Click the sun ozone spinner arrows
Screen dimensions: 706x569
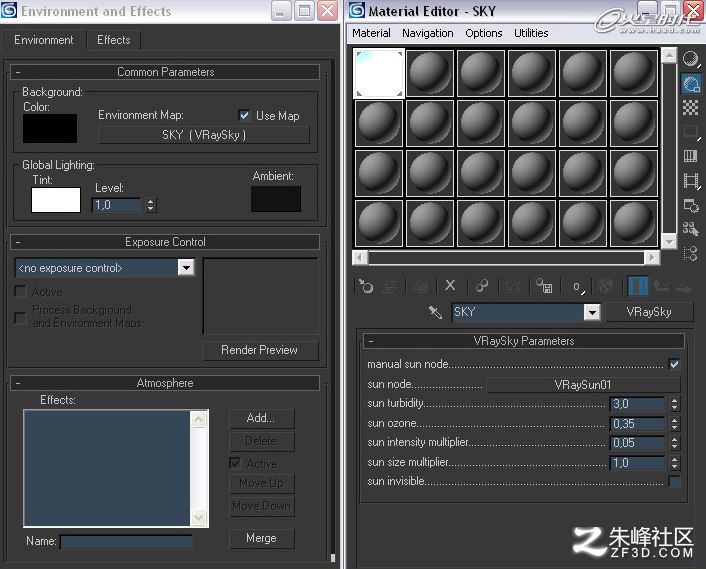(x=674, y=424)
